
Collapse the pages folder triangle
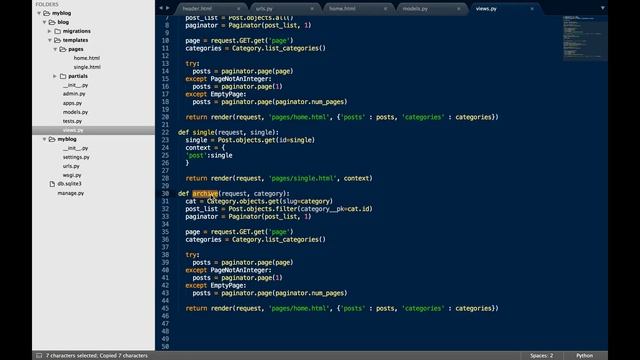pyautogui.click(x=55, y=49)
